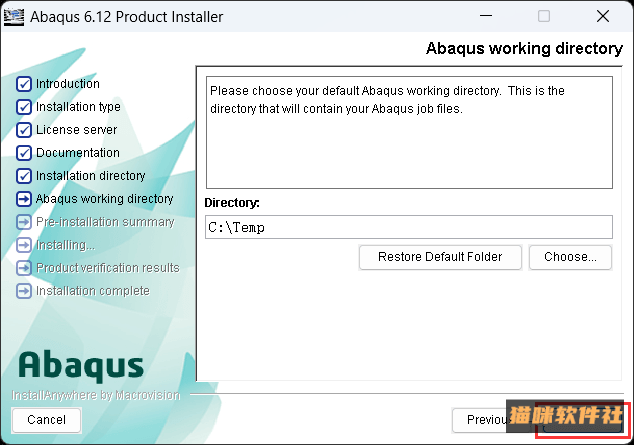Minimize the installer window

tap(486, 16)
